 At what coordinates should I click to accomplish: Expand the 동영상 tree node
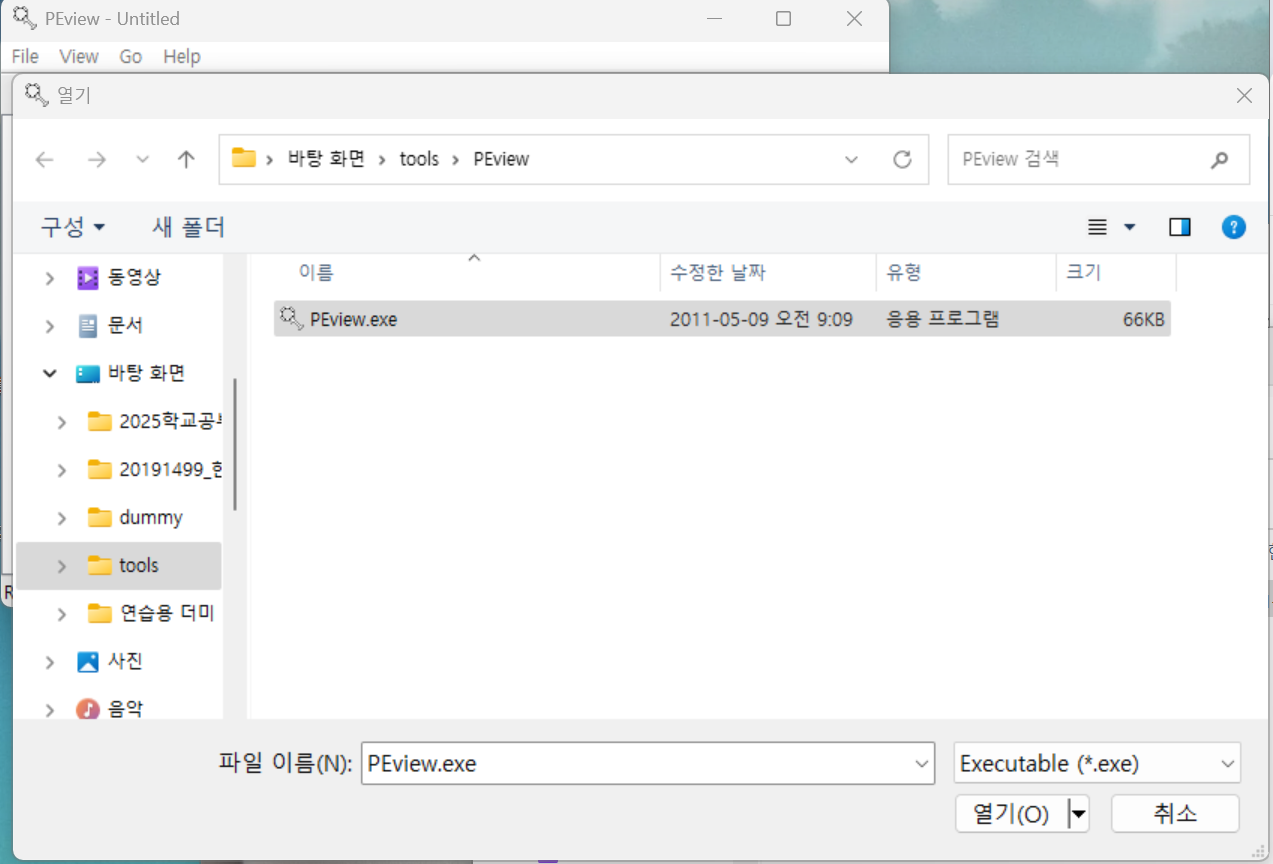[x=50, y=278]
